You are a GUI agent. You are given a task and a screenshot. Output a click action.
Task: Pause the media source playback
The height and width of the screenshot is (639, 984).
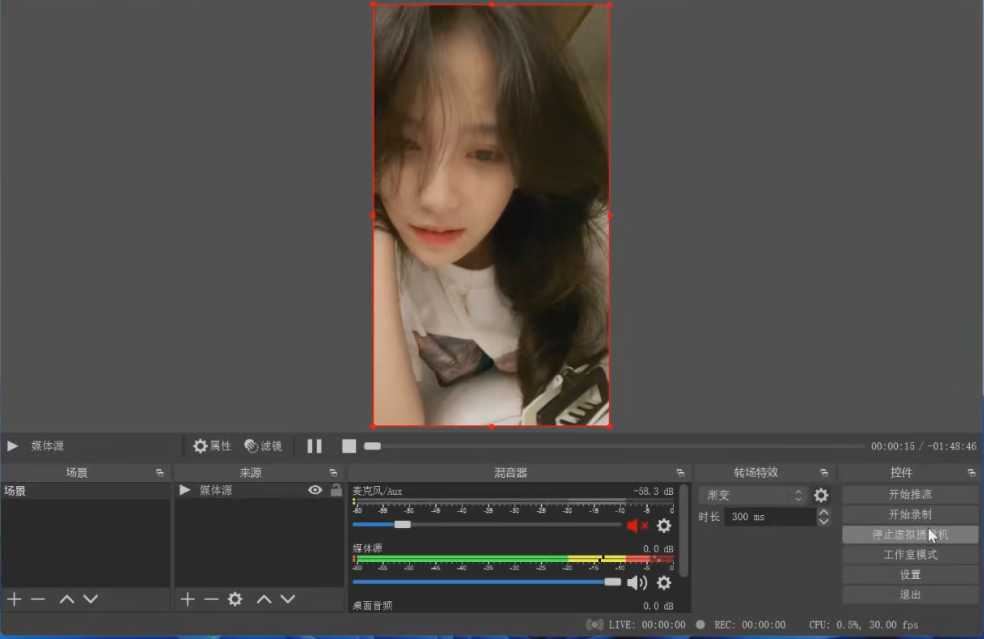click(x=314, y=446)
